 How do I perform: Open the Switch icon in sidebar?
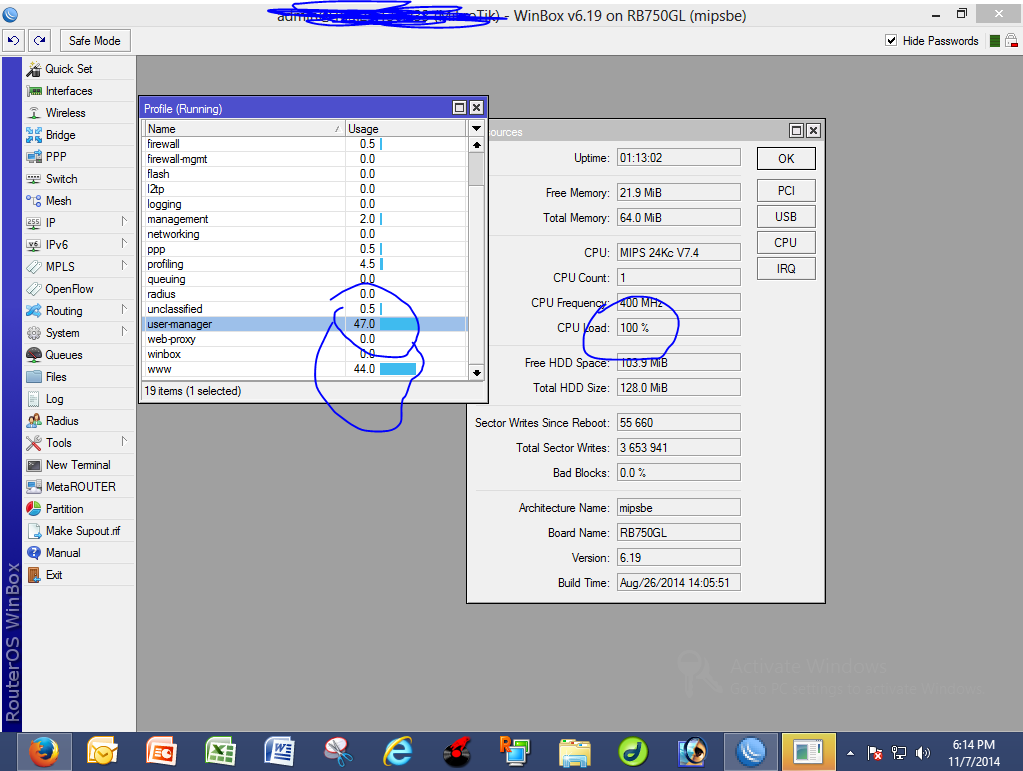pyautogui.click(x=34, y=179)
